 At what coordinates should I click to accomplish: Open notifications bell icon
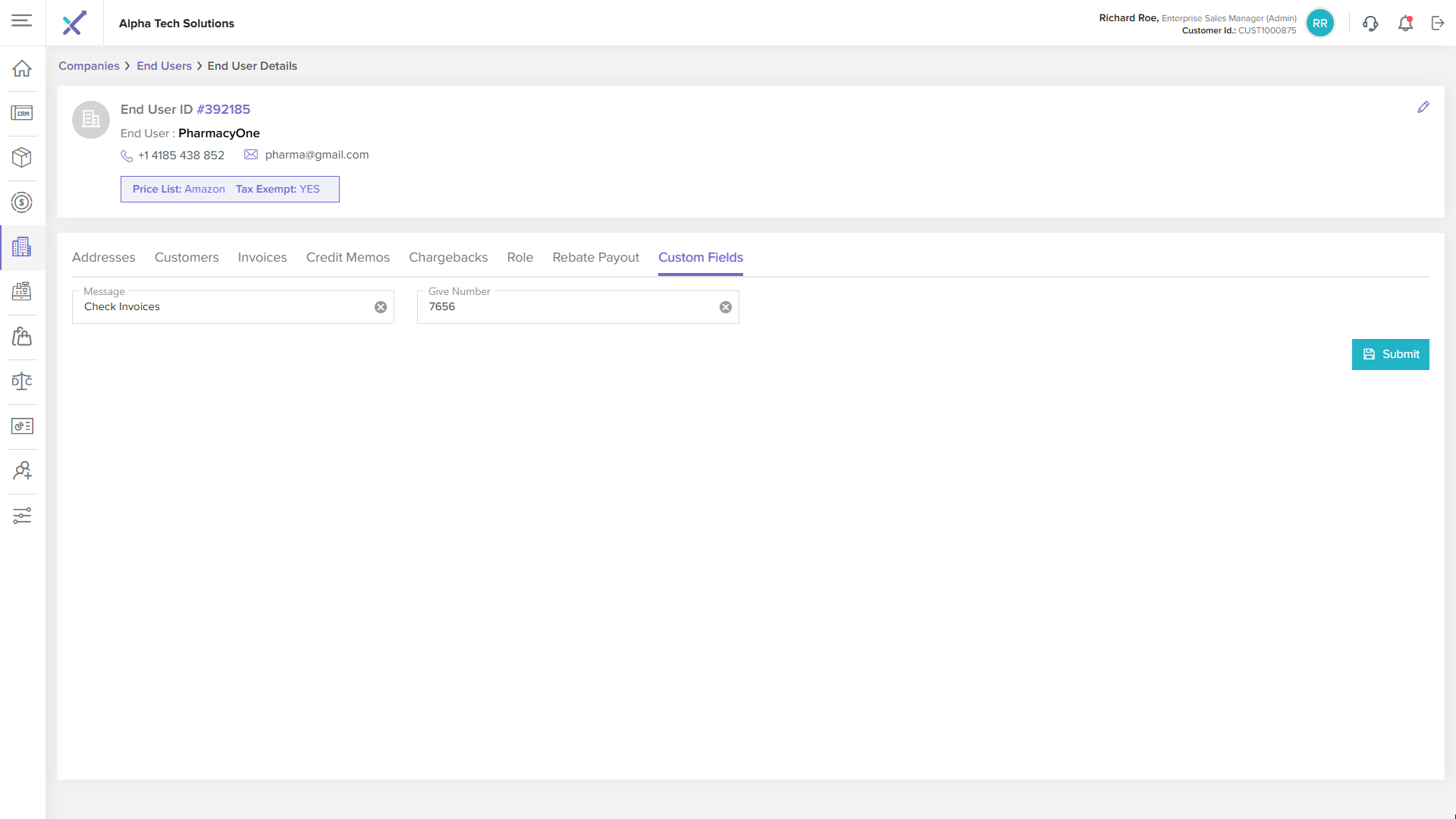tap(1405, 24)
